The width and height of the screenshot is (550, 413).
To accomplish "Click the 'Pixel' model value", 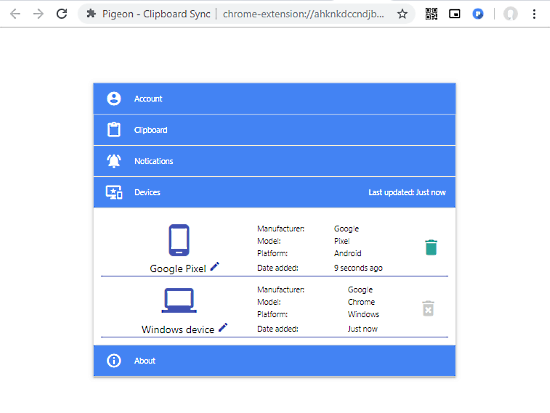I will click(342, 241).
